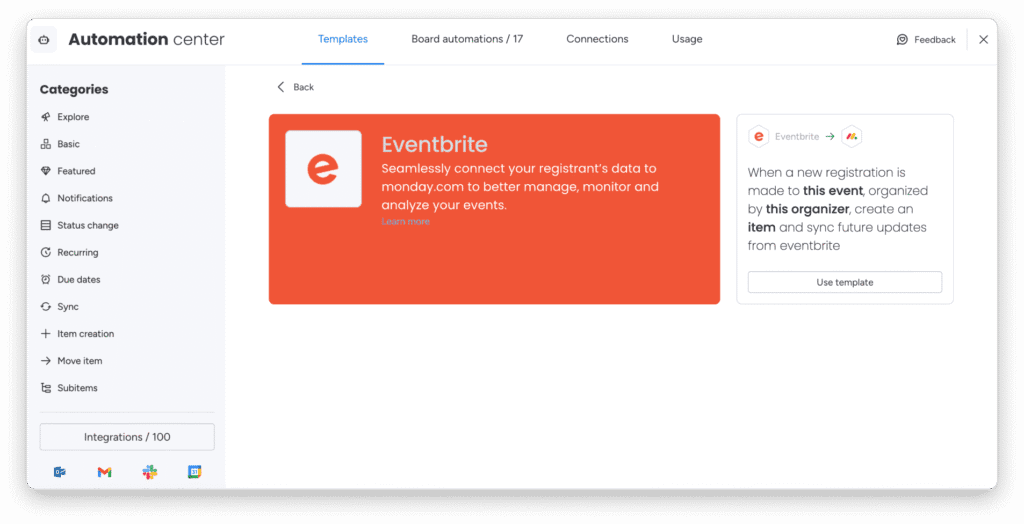Click the Eventbrite heading text on banner
Viewport: 1024px width, 524px height.
coord(434,144)
